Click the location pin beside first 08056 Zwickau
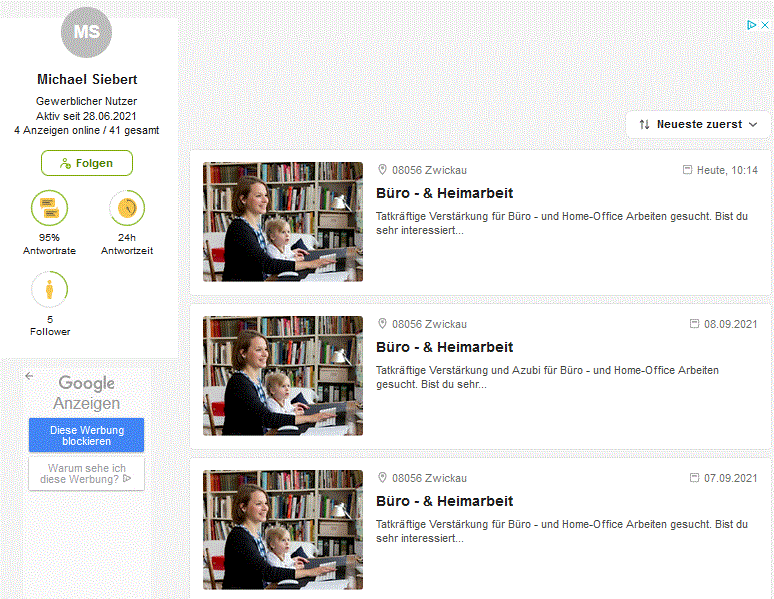Image resolution: width=774 pixels, height=599 pixels. pyautogui.click(x=382, y=170)
